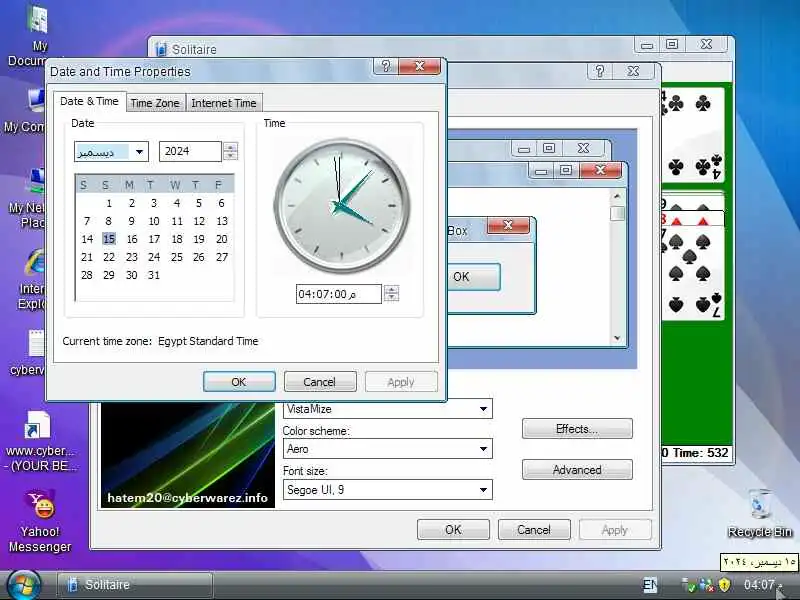This screenshot has width=800, height=600.
Task: Click the taskbar clock showing 04:07
Action: click(759, 585)
